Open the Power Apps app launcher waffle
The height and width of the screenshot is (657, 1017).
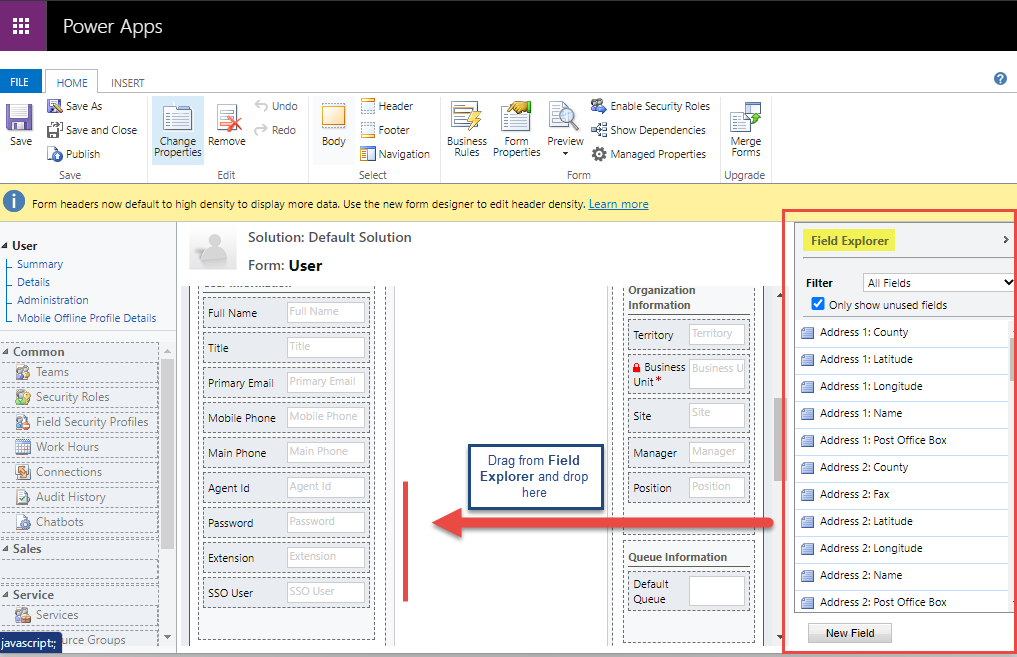(22, 26)
